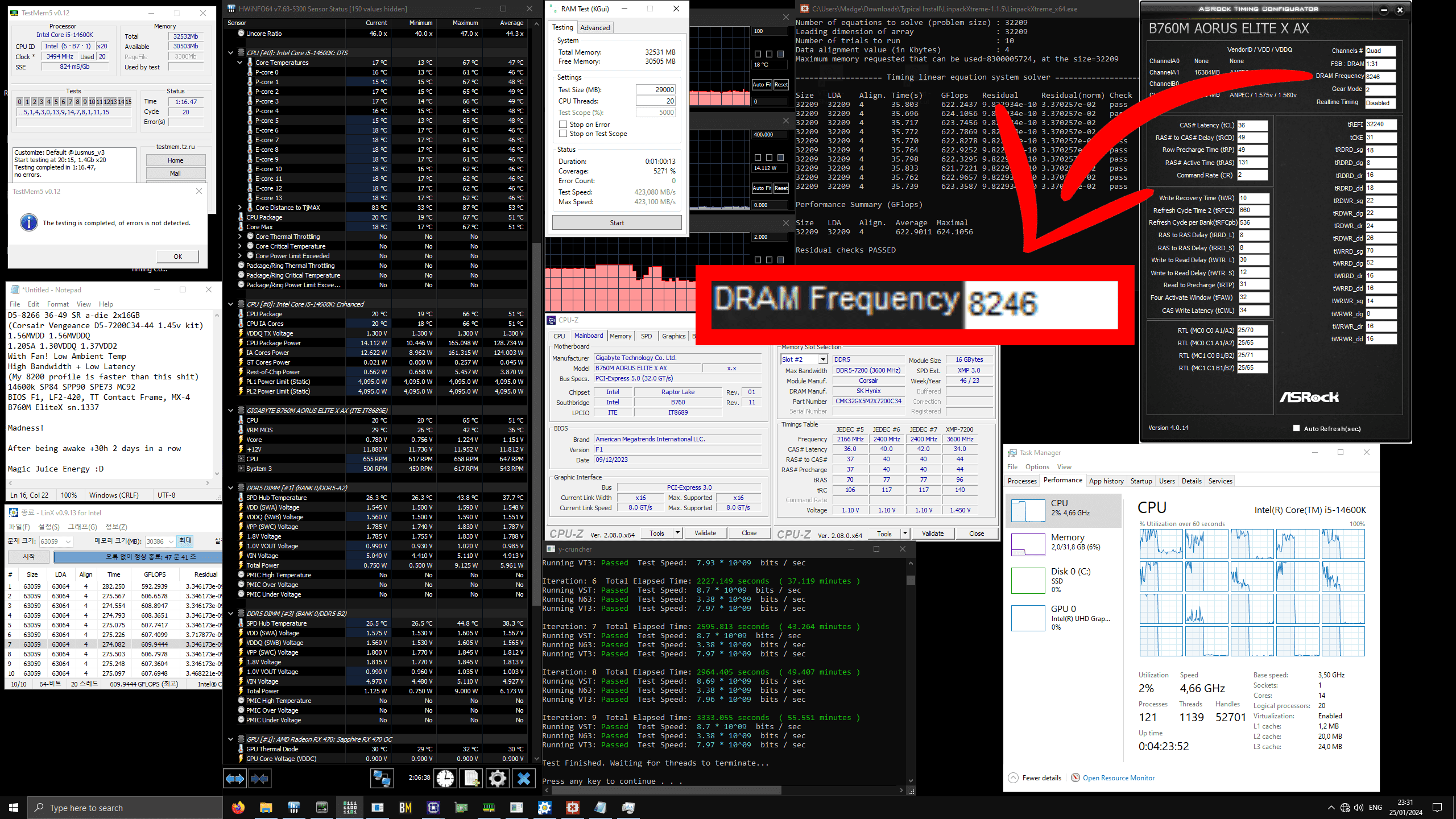Click the HWiNFO clock reset icon
This screenshot has height=819, width=1456.
pos(445,778)
